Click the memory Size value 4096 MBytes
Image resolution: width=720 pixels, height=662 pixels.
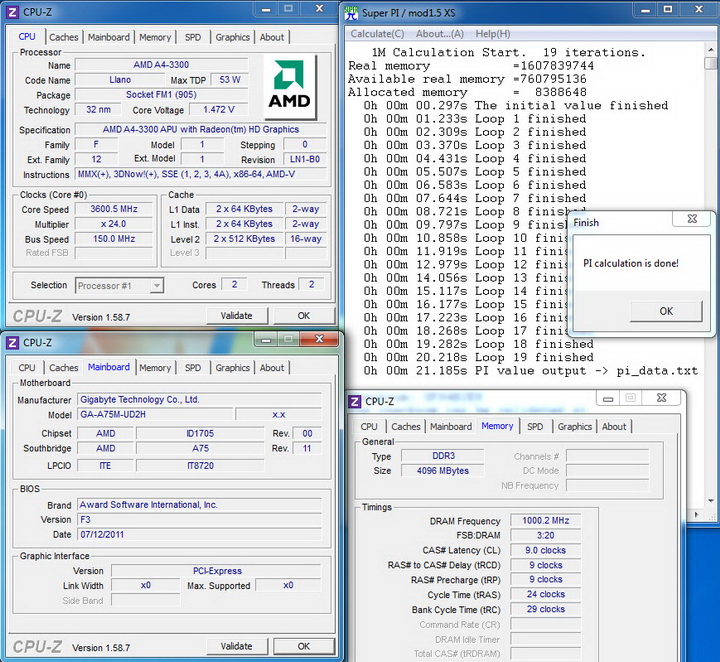(x=443, y=471)
